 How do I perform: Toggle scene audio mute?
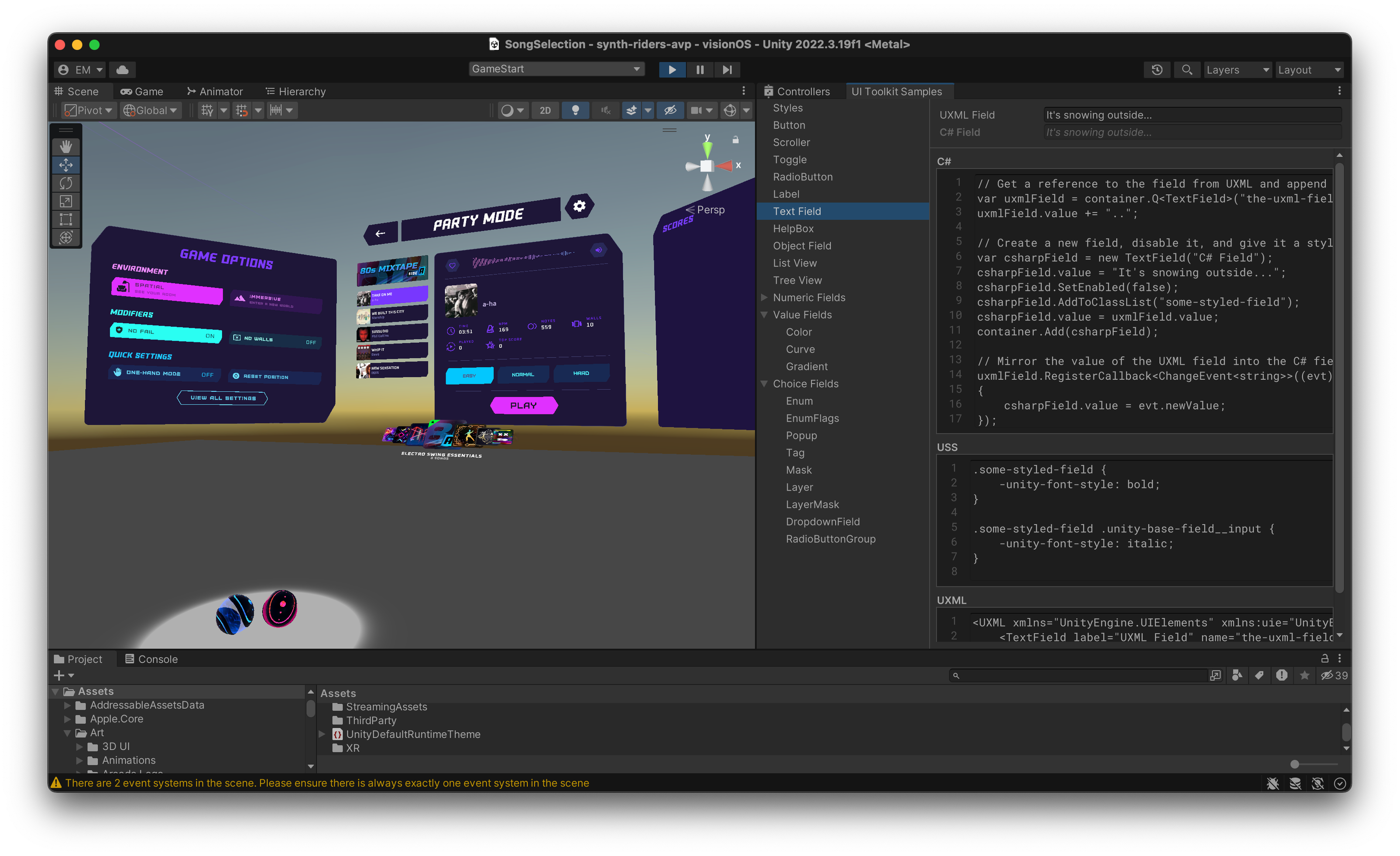point(606,110)
